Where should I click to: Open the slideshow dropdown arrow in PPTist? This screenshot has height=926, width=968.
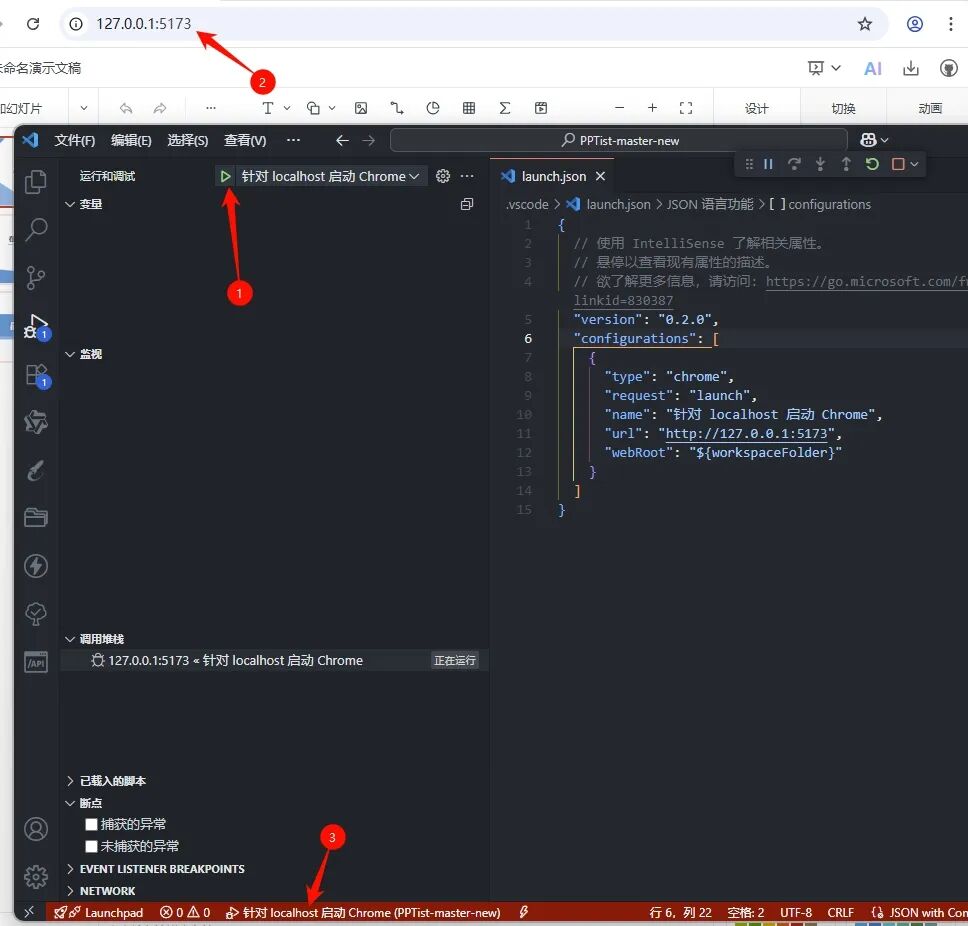click(835, 68)
